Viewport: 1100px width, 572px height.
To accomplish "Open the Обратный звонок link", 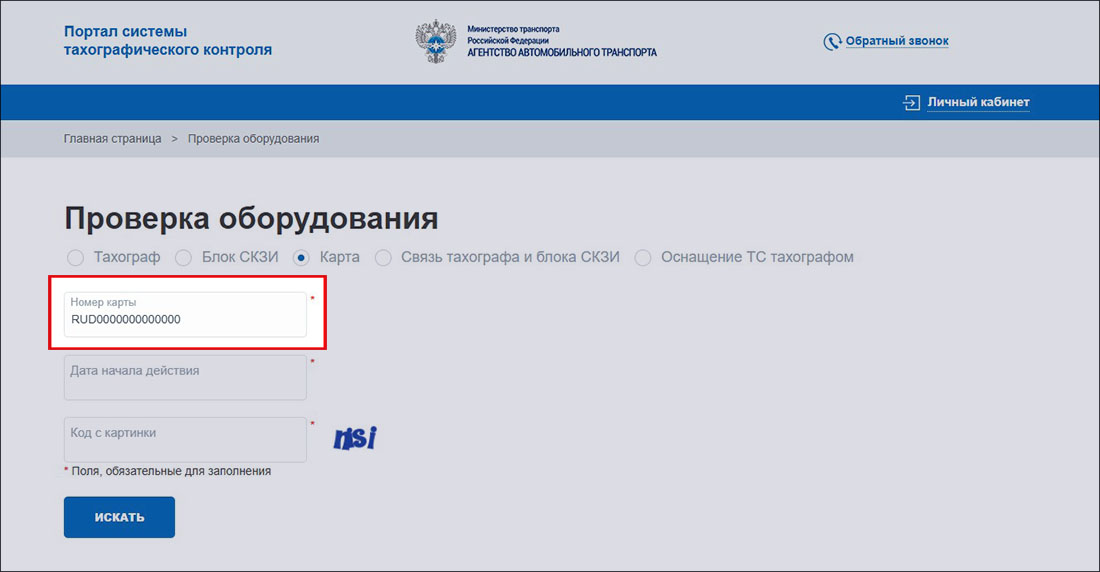I will click(897, 41).
